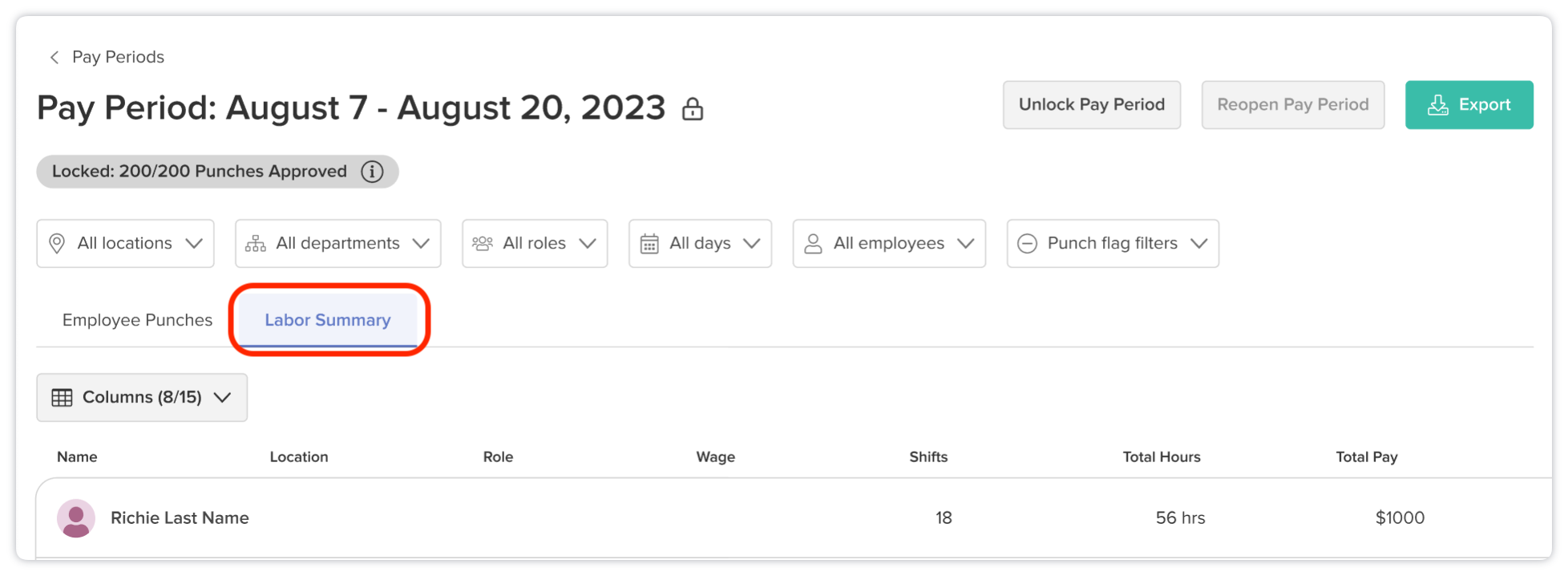Switch to the Employee Punches tab

point(137,320)
